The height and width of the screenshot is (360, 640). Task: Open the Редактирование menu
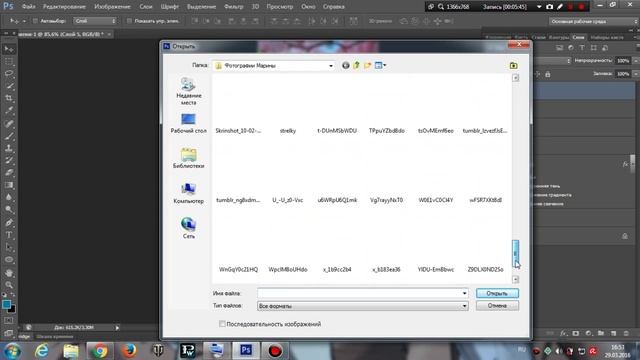[x=64, y=7]
